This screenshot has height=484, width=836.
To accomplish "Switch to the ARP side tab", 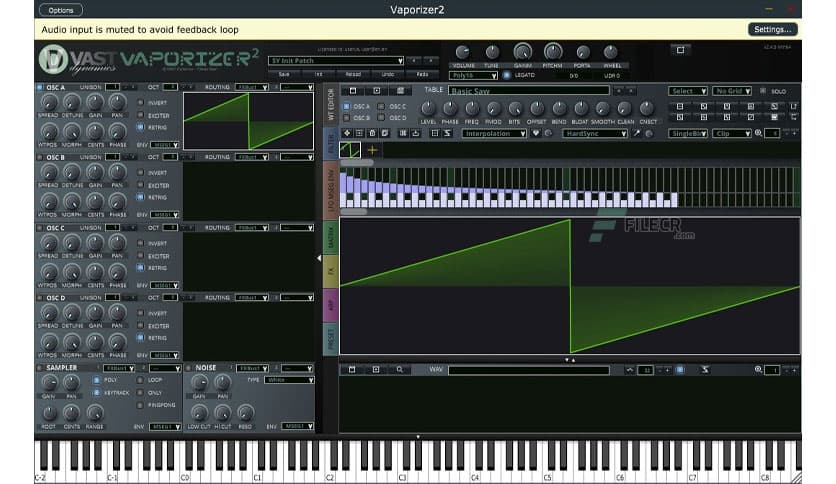I will [331, 305].
